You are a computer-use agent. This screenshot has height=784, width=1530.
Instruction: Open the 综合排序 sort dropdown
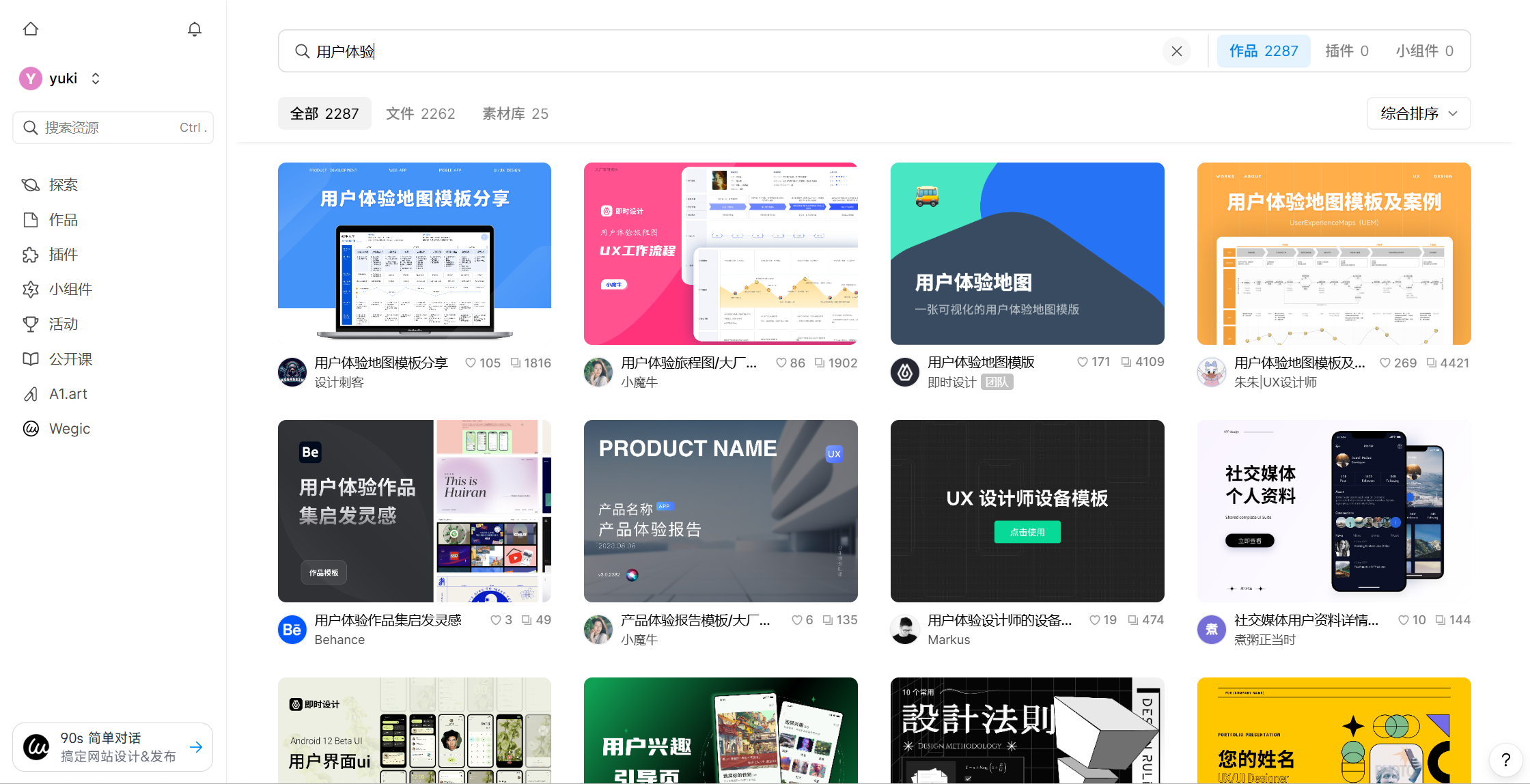click(1418, 113)
